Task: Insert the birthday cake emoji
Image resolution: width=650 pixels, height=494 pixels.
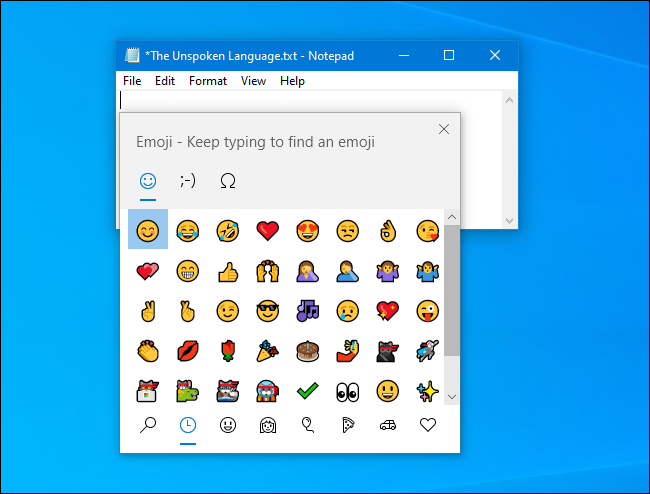Action: pyautogui.click(x=308, y=351)
